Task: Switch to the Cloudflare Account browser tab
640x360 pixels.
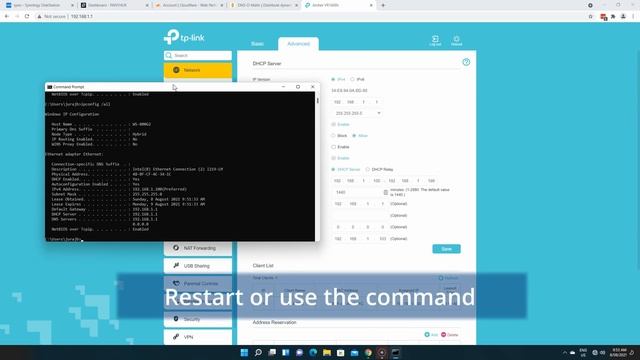Action: 189,5
